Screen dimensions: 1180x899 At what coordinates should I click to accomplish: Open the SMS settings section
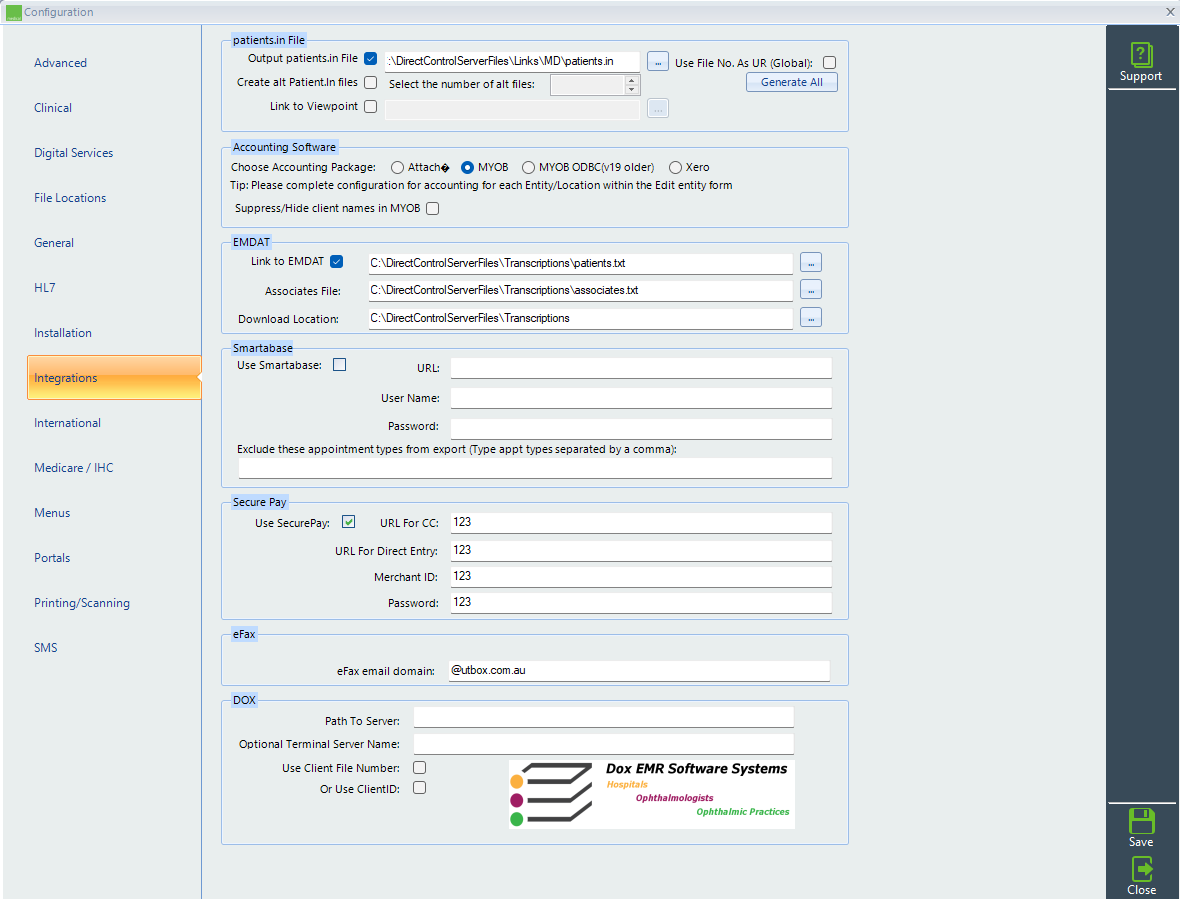tap(45, 648)
